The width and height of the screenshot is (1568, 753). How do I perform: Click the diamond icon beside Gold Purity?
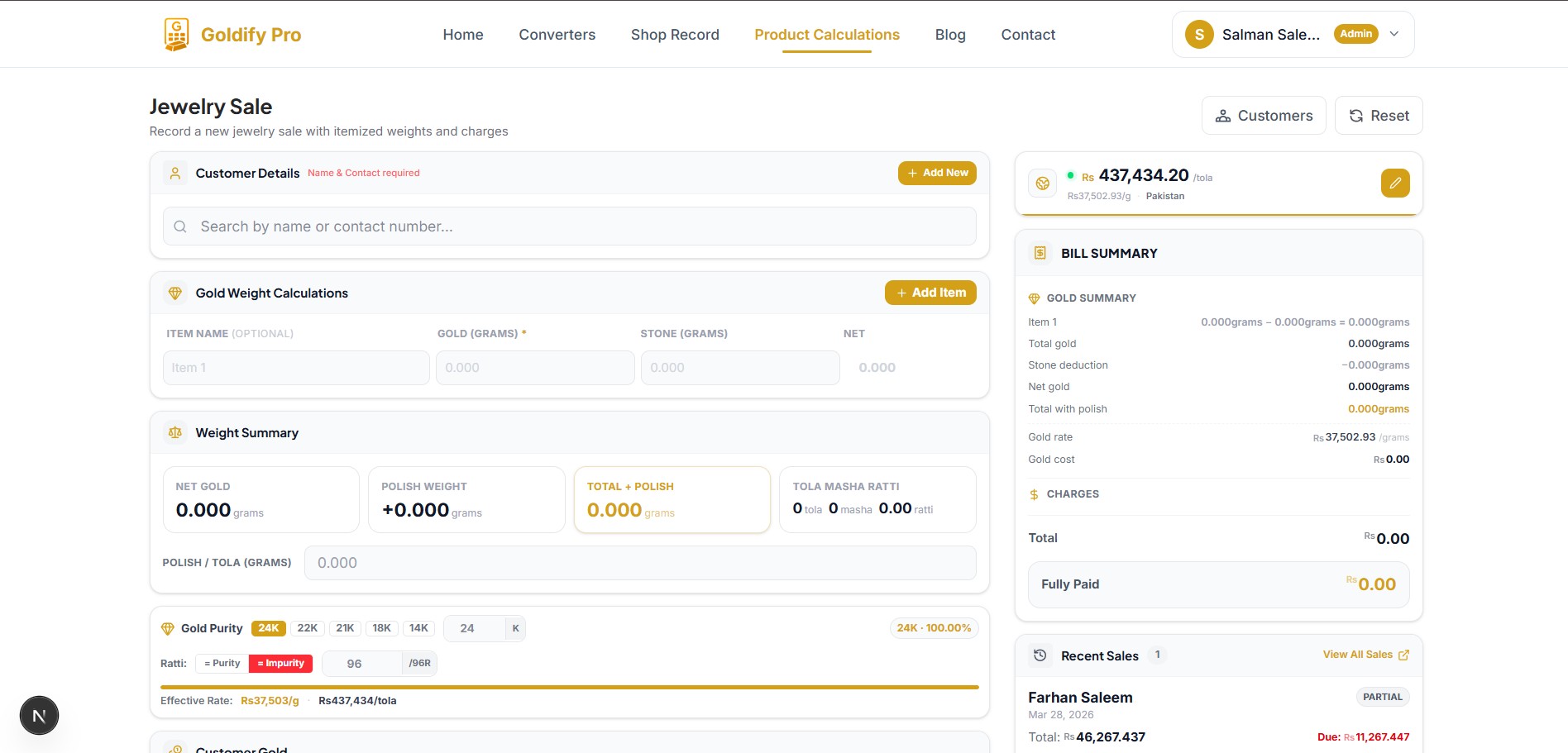tap(168, 629)
